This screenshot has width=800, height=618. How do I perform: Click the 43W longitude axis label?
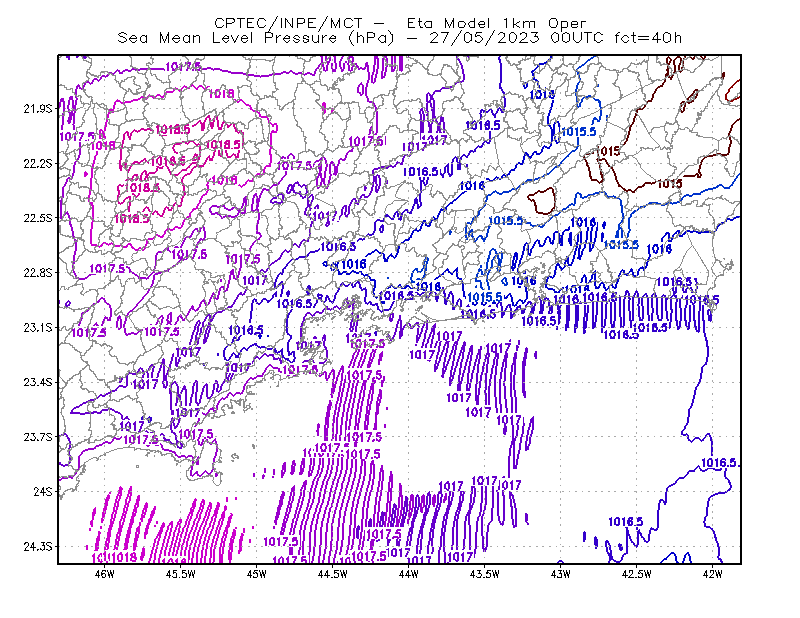pos(560,574)
